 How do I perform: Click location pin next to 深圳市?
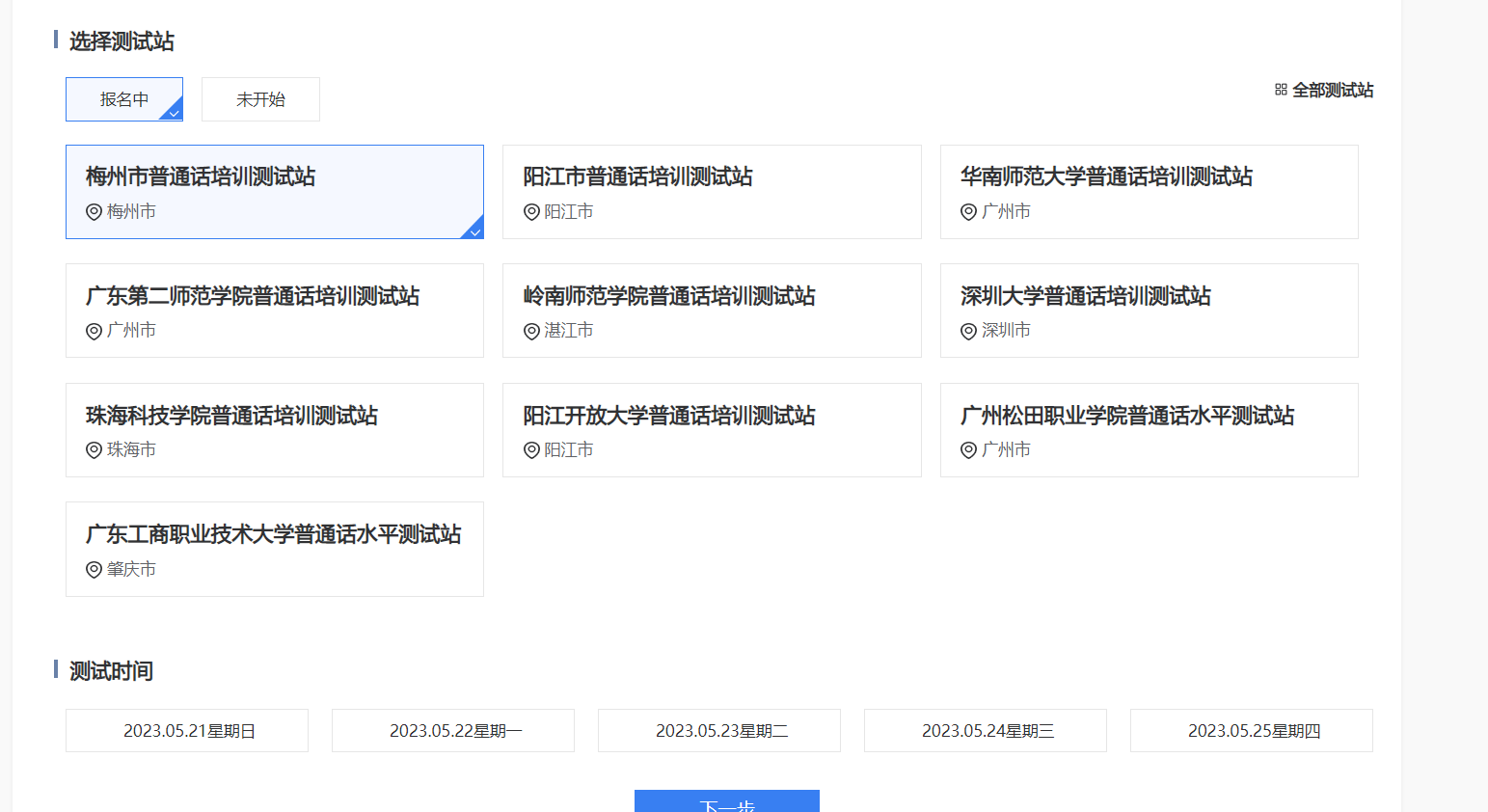[968, 332]
